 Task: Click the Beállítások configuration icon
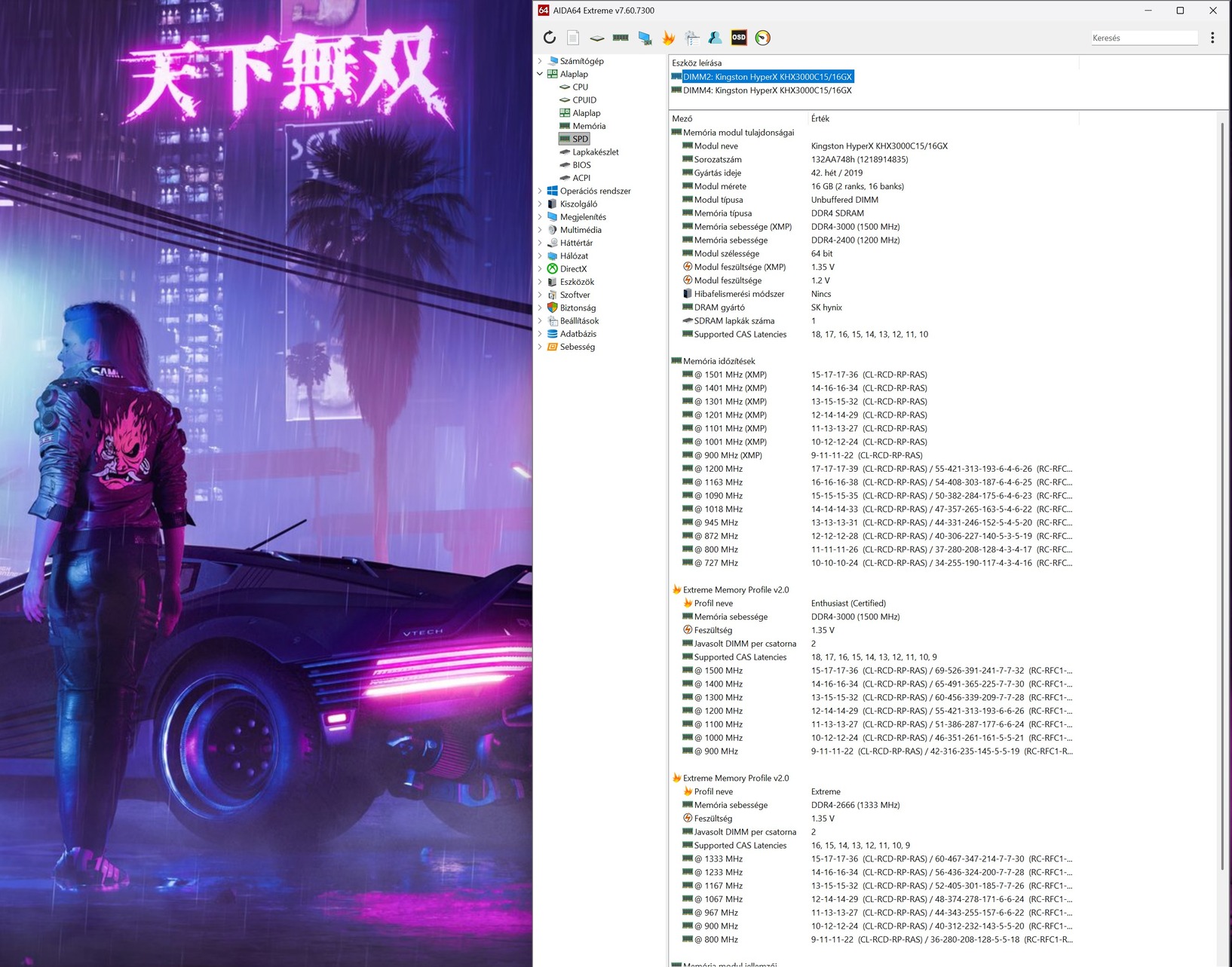tap(553, 321)
